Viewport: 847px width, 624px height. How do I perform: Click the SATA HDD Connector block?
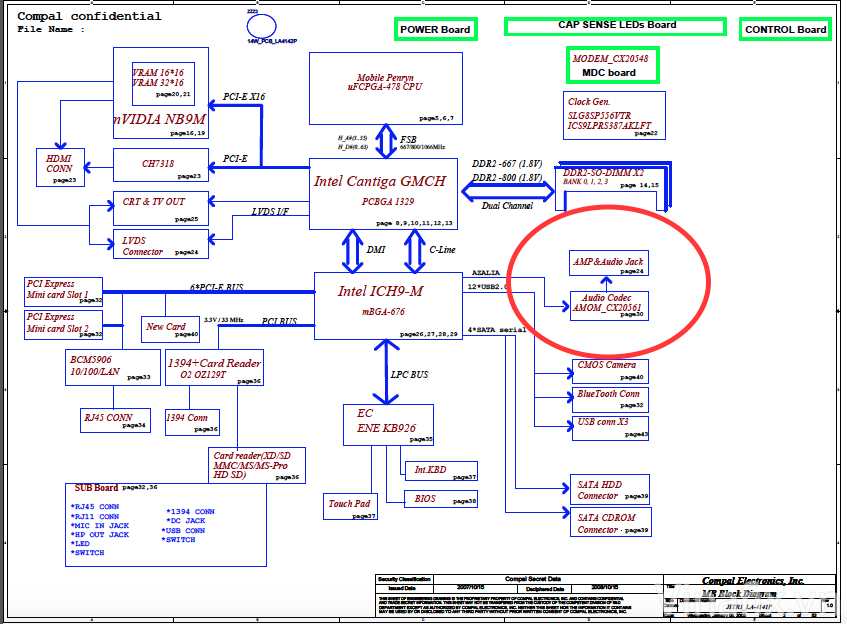coord(610,489)
